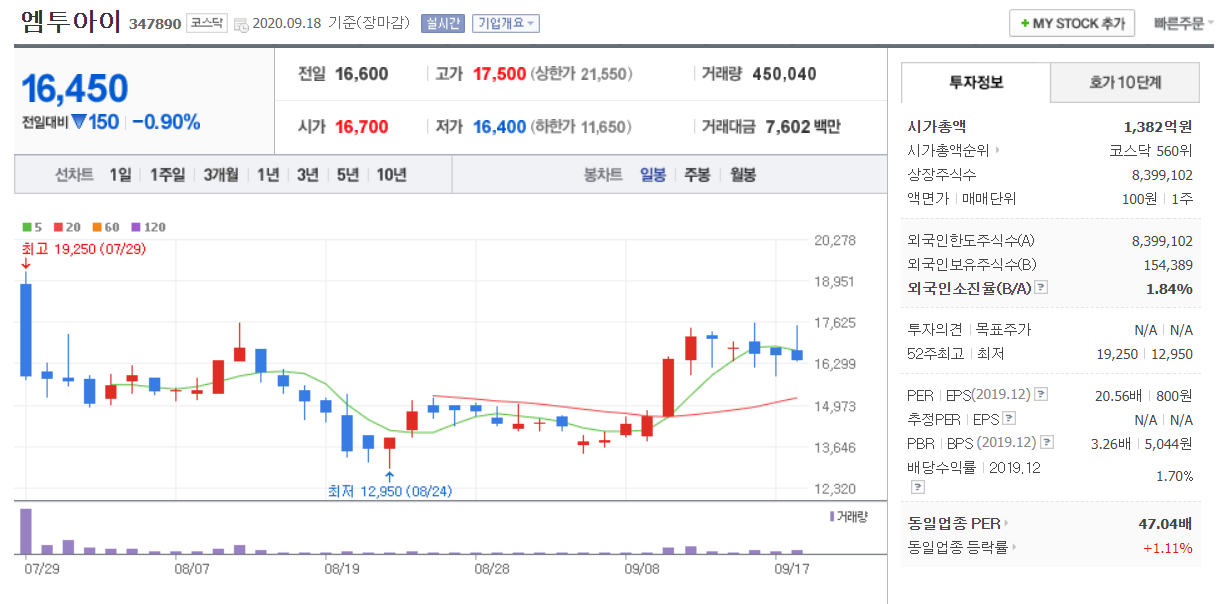Click the 저가 16,400 value
The image size is (1227, 604).
(499, 127)
